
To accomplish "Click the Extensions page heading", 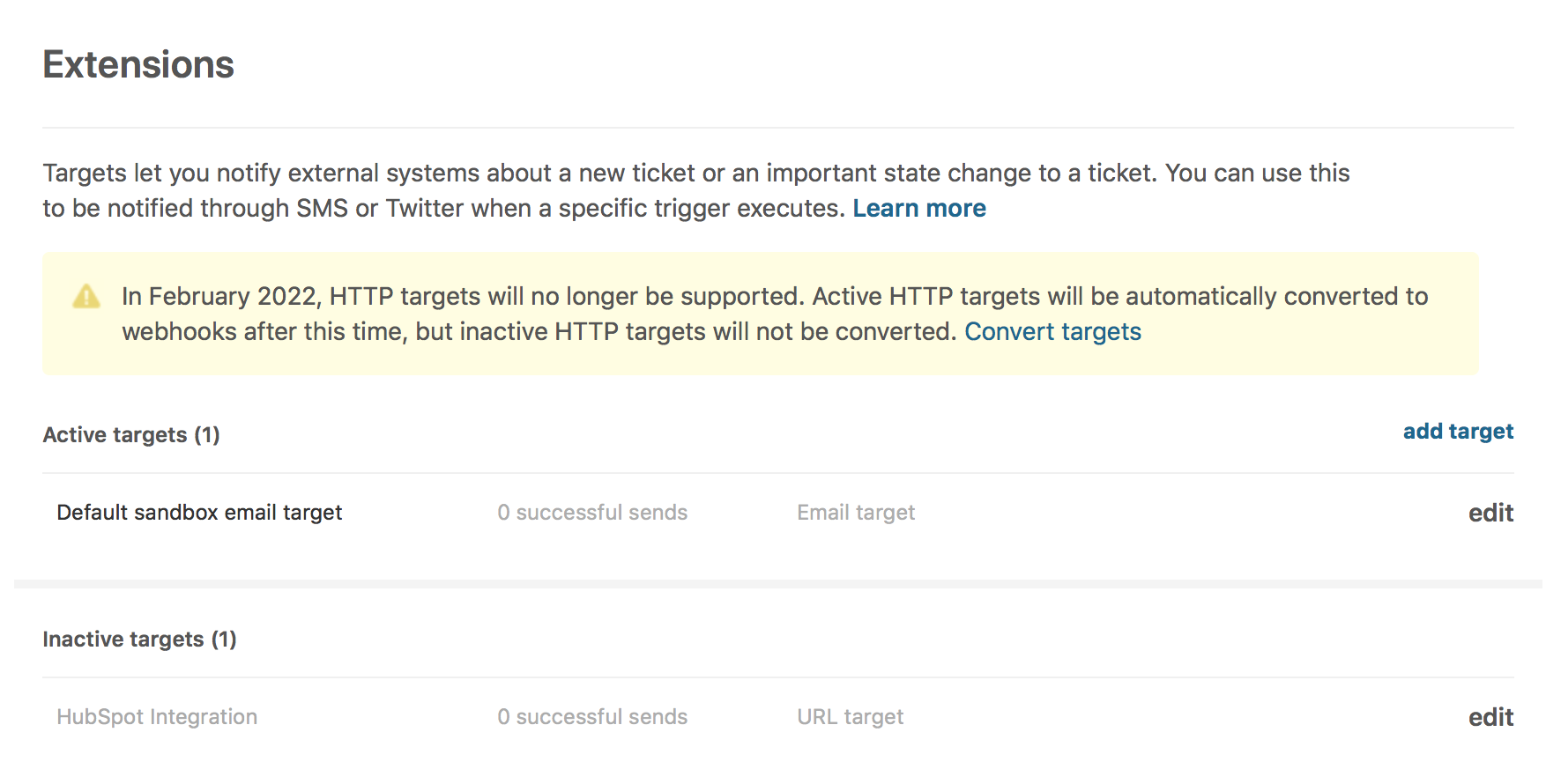I will (x=138, y=65).
